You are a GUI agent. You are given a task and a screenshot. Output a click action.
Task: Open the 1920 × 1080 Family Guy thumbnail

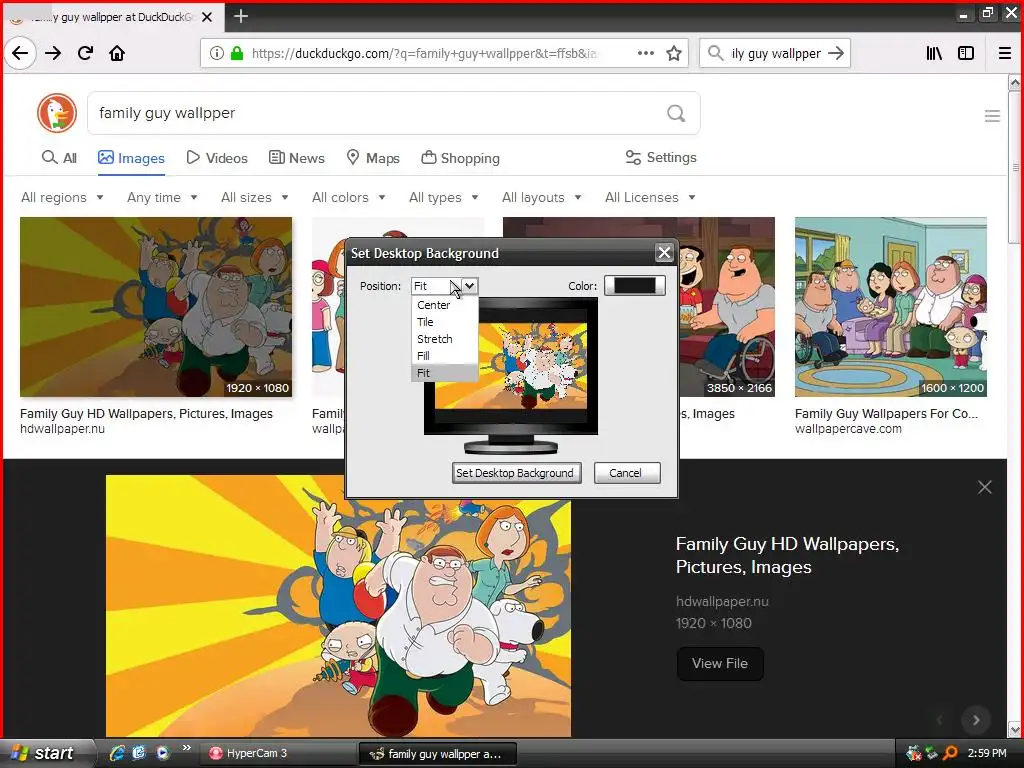pos(156,307)
